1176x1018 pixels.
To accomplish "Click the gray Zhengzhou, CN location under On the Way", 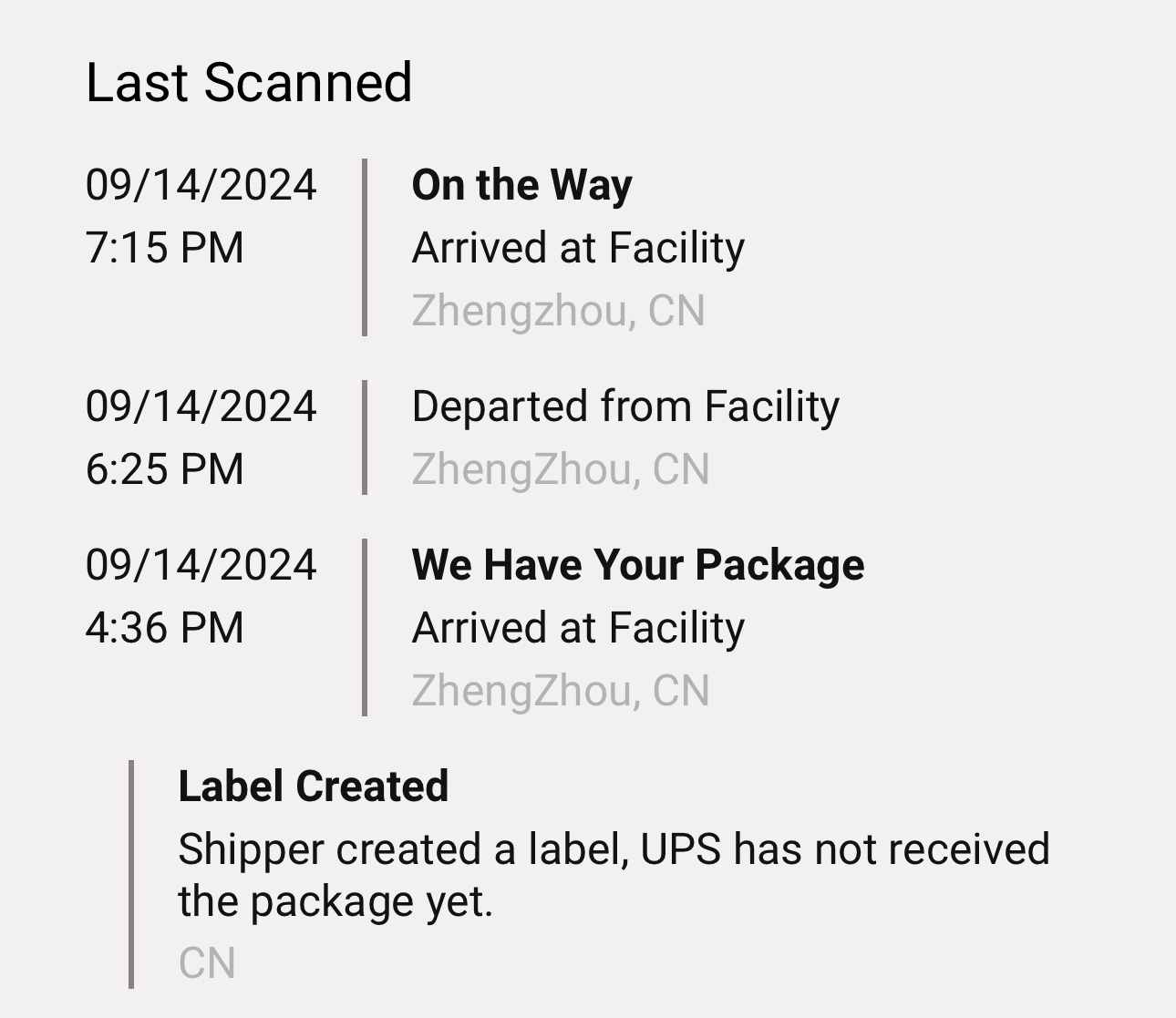I will pos(558,311).
